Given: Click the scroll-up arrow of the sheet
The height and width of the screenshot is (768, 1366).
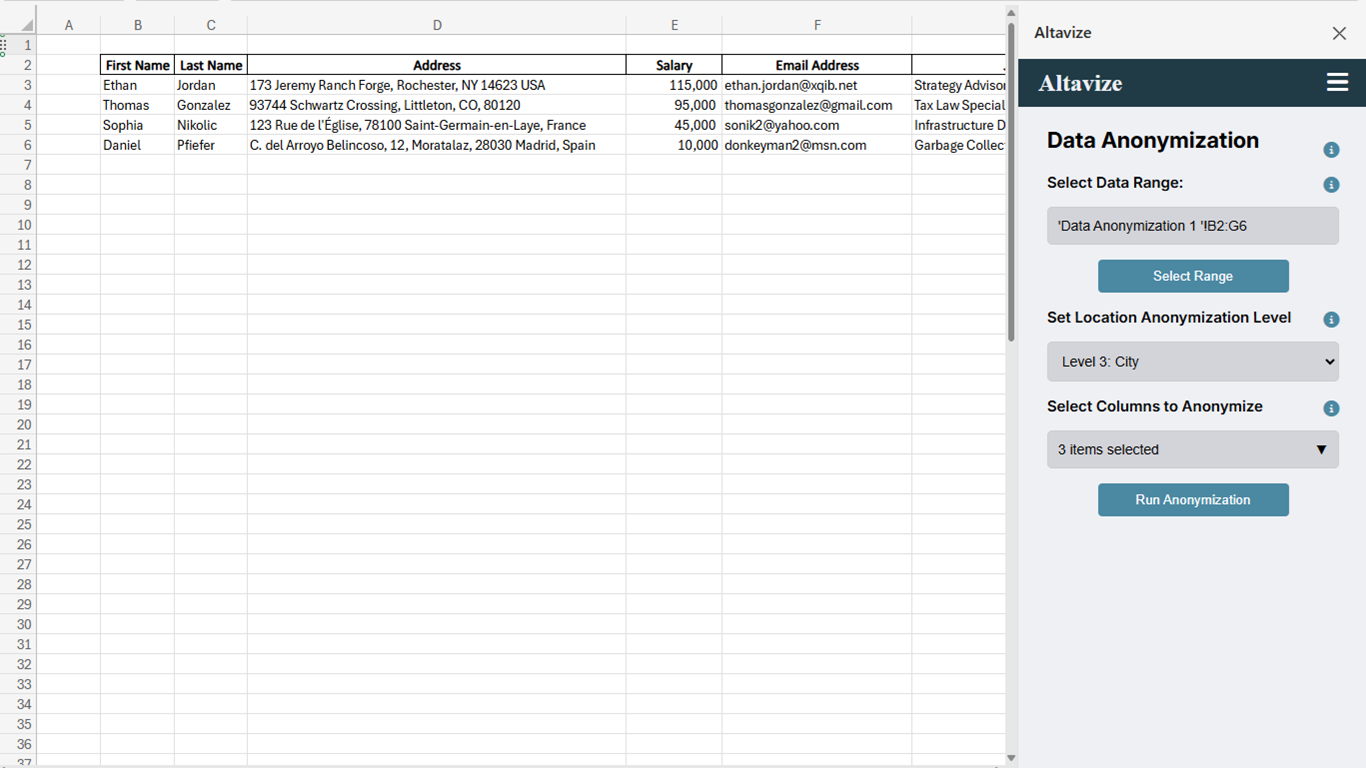Looking at the screenshot, I should [1011, 13].
